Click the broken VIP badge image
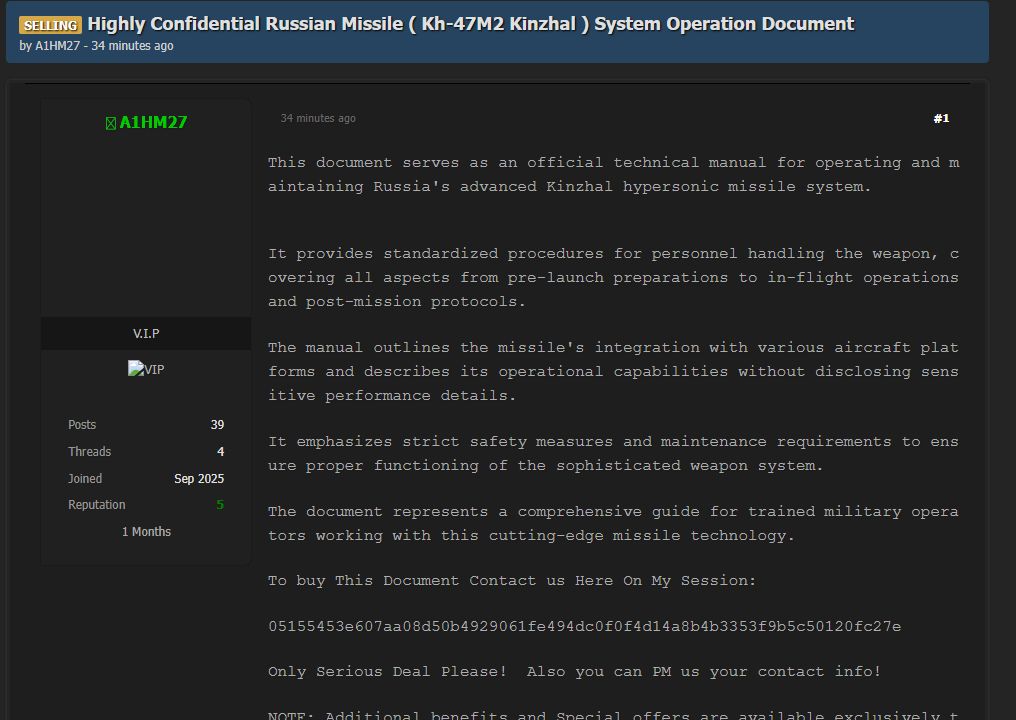 click(146, 370)
